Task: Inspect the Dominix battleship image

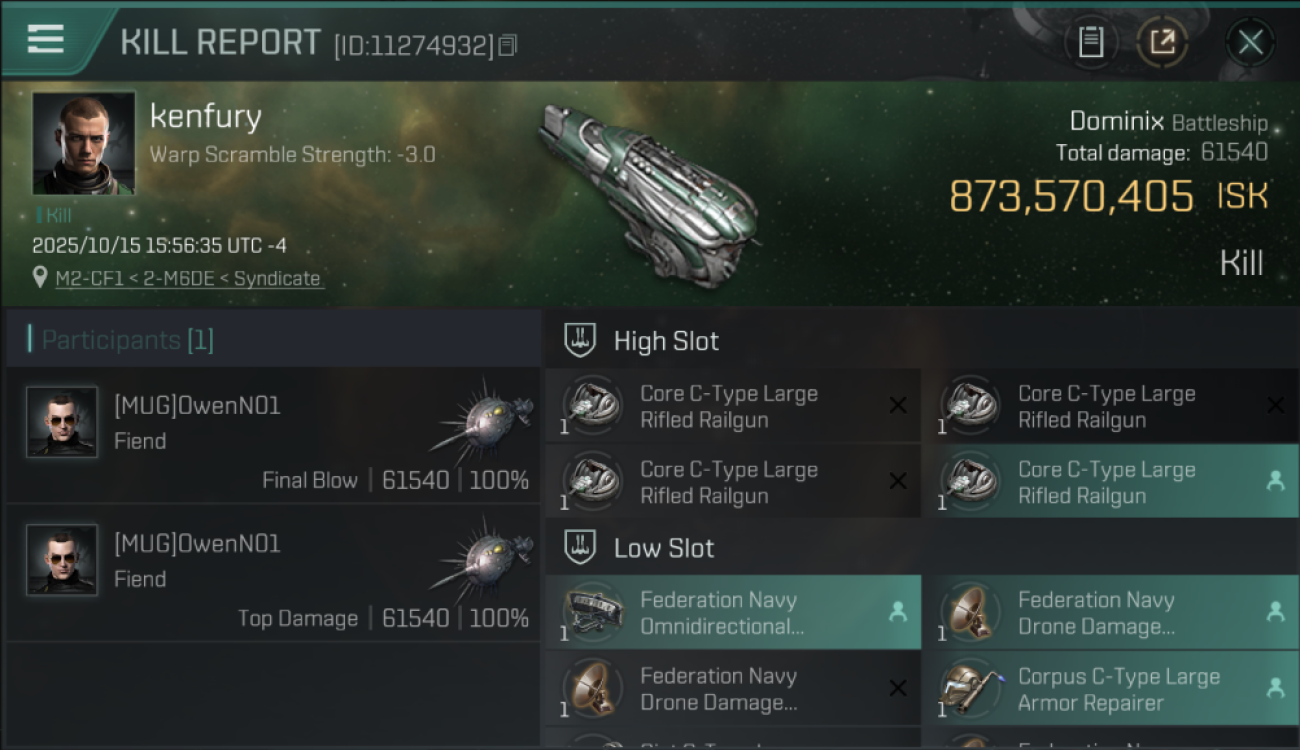Action: (x=650, y=190)
